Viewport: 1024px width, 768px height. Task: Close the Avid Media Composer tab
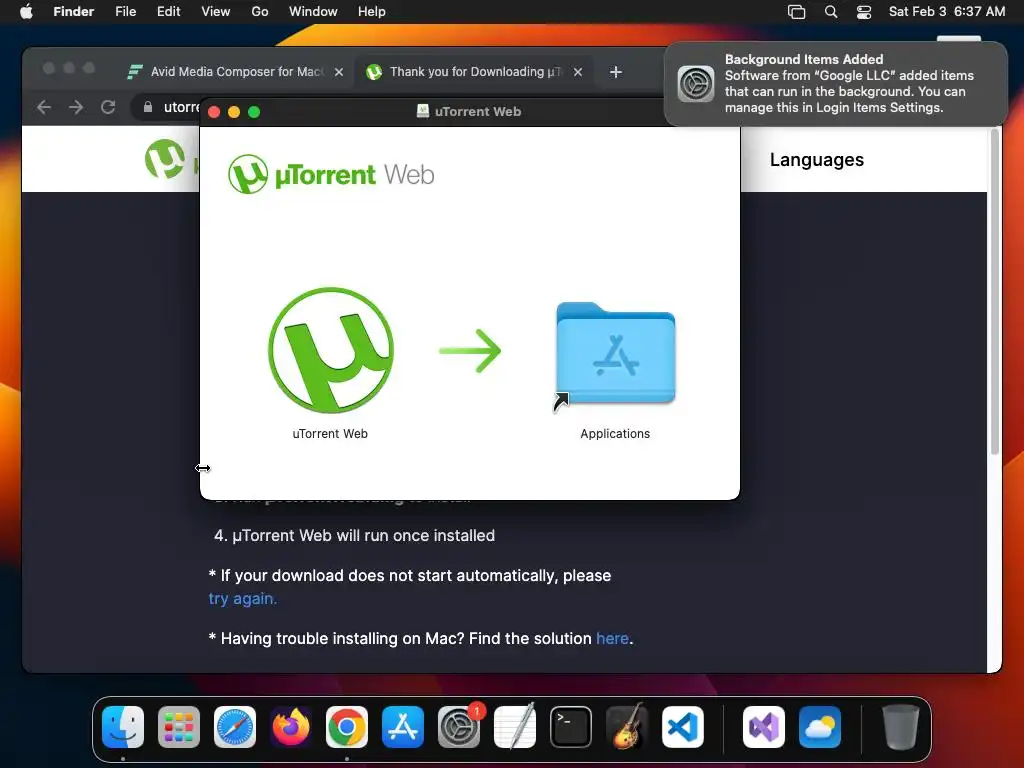(x=338, y=72)
